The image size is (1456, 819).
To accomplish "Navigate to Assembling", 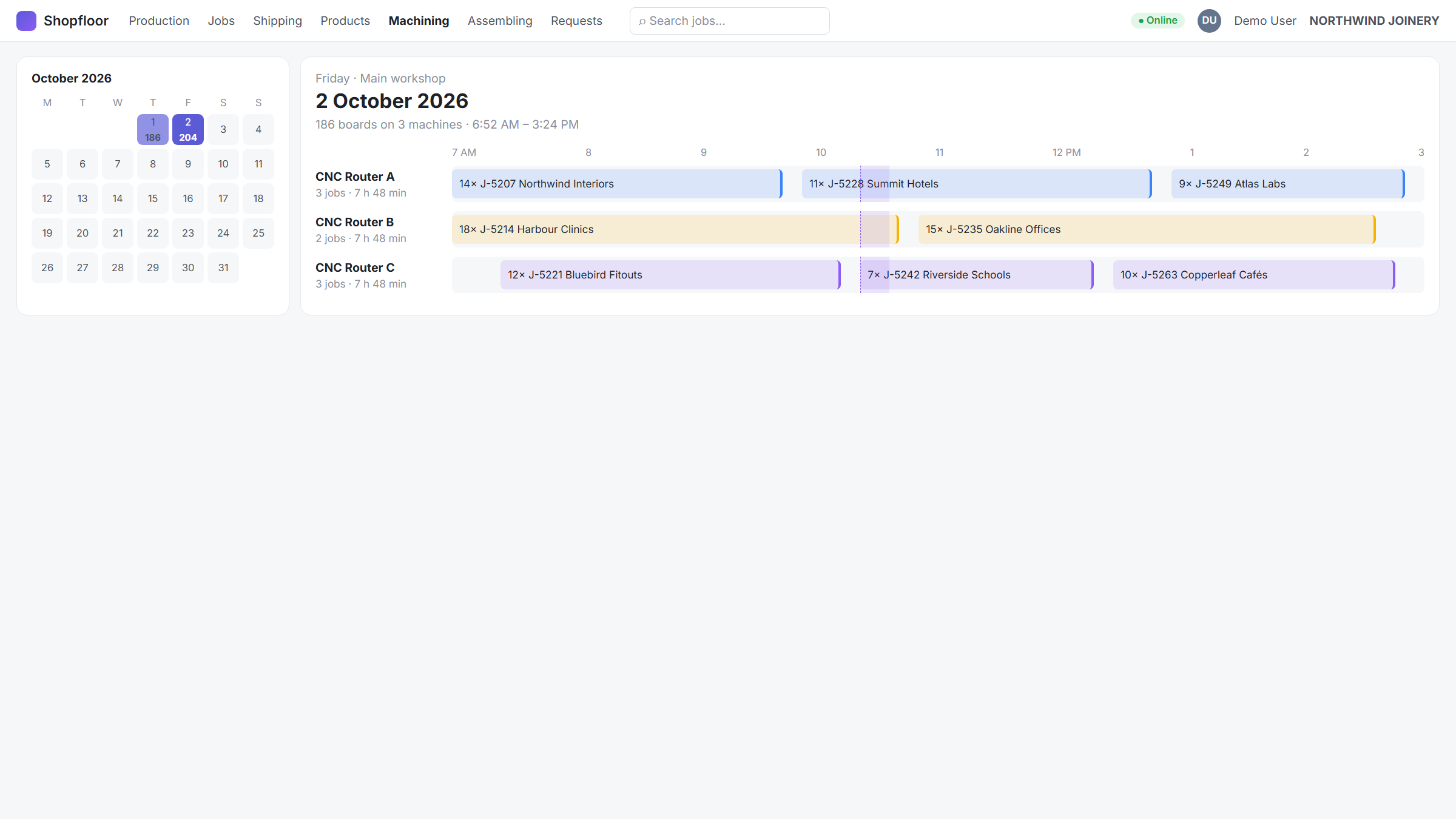I will pyautogui.click(x=500, y=21).
